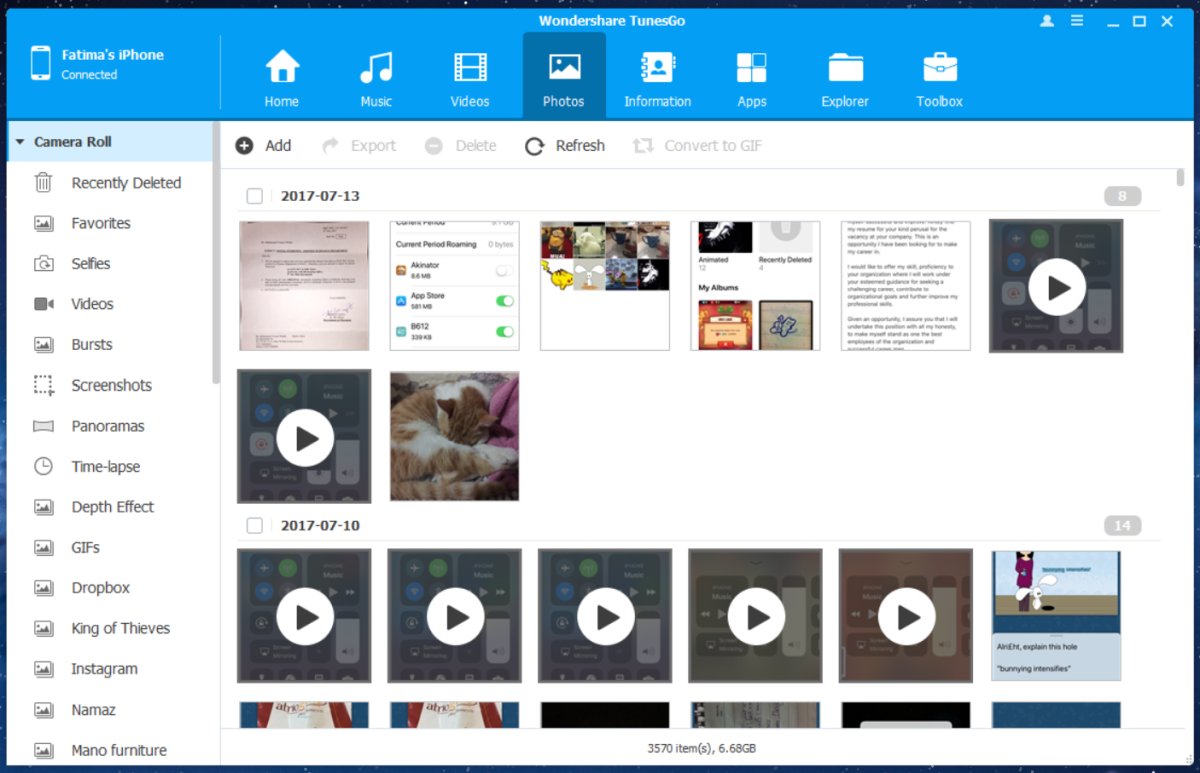
Task: Click the 3570 item(s), 6.68GB status text
Action: tap(700, 749)
